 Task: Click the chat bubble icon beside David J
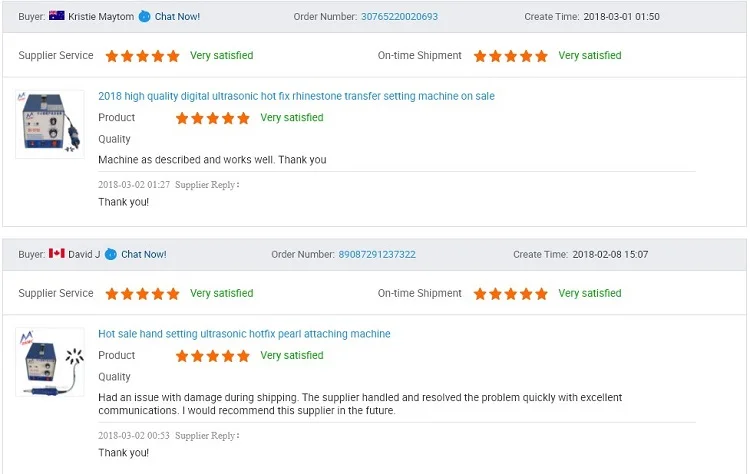(x=110, y=254)
